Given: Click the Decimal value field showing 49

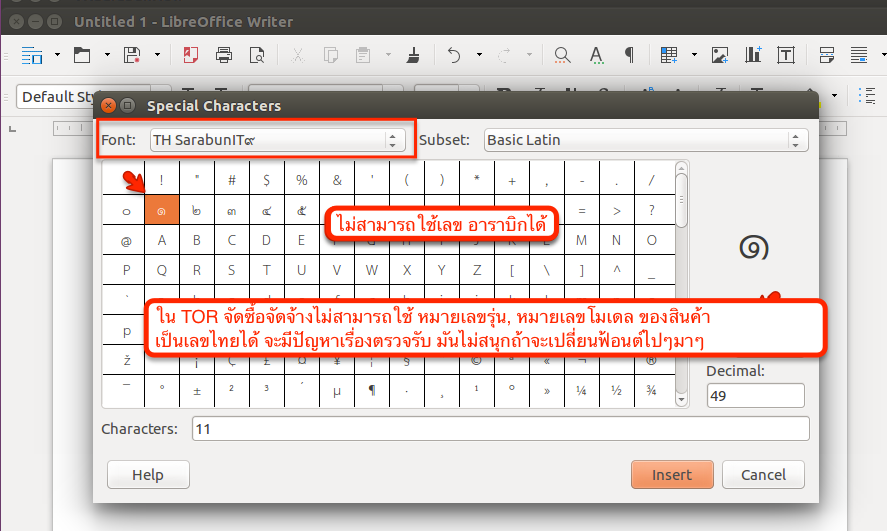Looking at the screenshot, I should 755,395.
